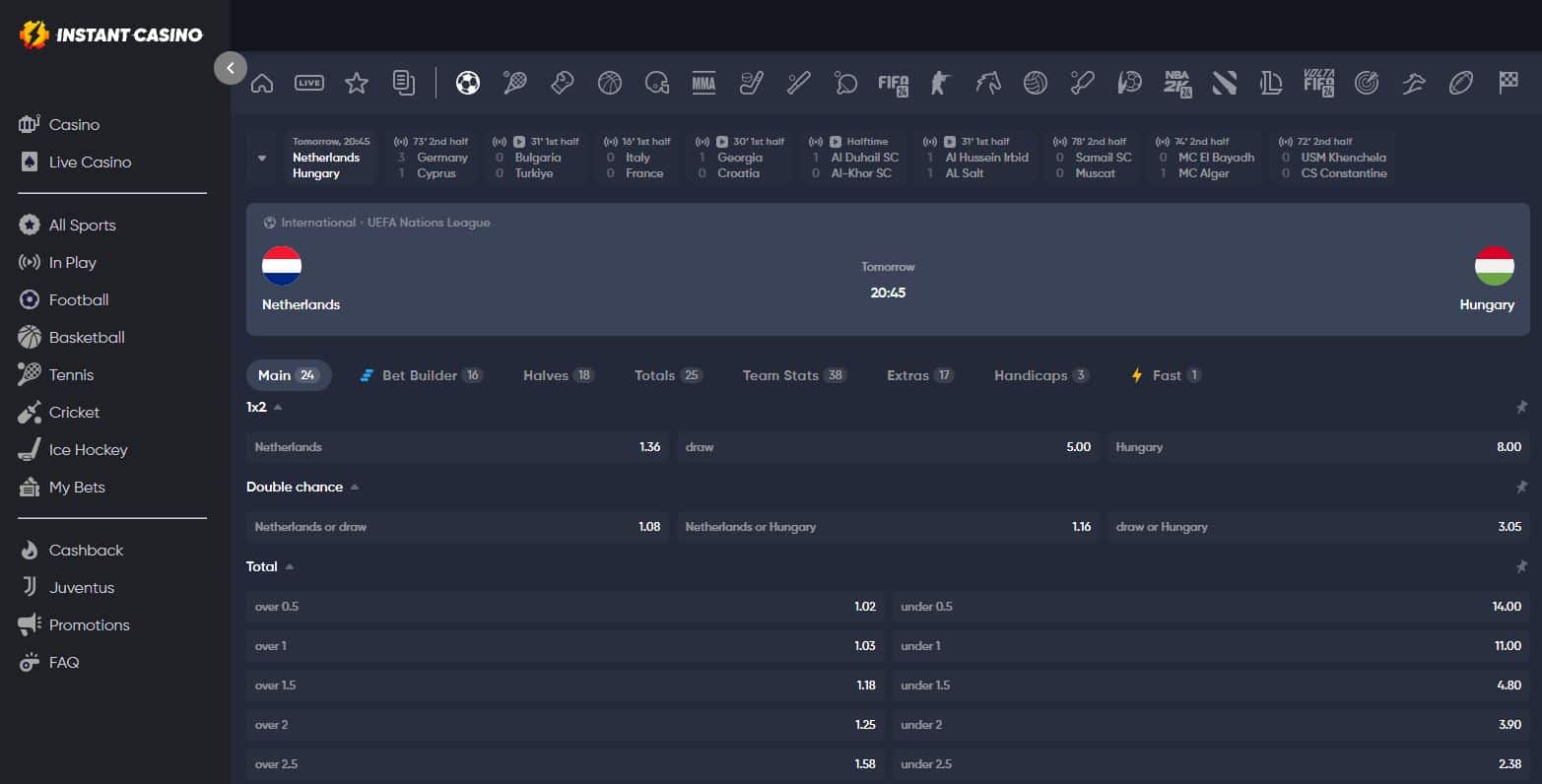This screenshot has width=1542, height=784.
Task: Select over 2.5 goals at 1.58
Action: tap(566, 764)
